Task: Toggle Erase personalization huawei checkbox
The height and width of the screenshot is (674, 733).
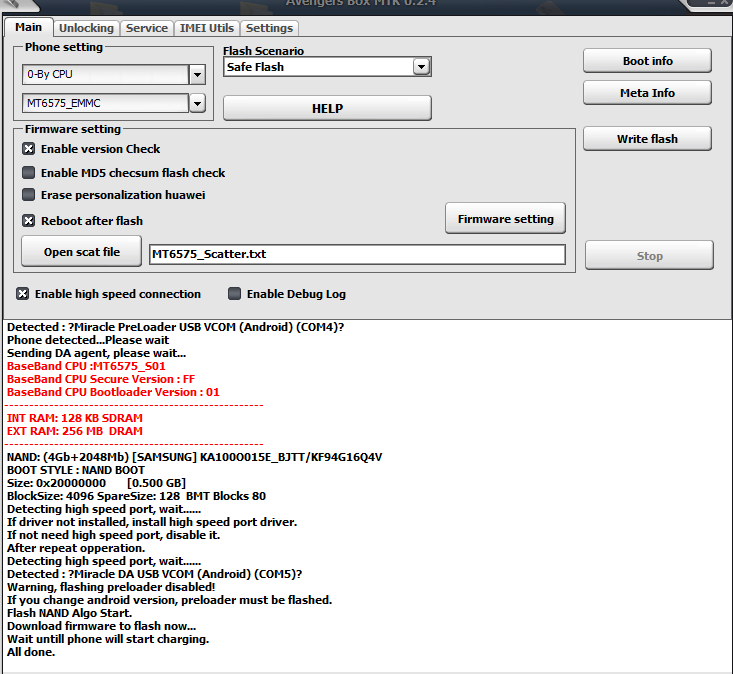Action: (29, 194)
